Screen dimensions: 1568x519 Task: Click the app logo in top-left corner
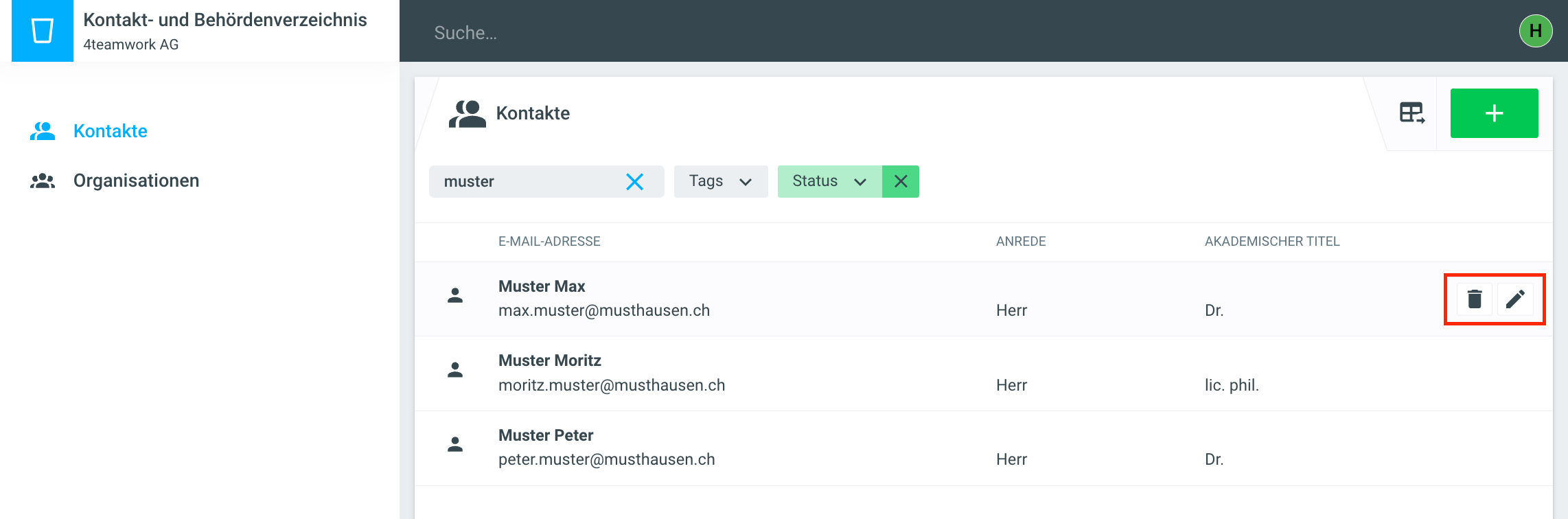[x=43, y=31]
